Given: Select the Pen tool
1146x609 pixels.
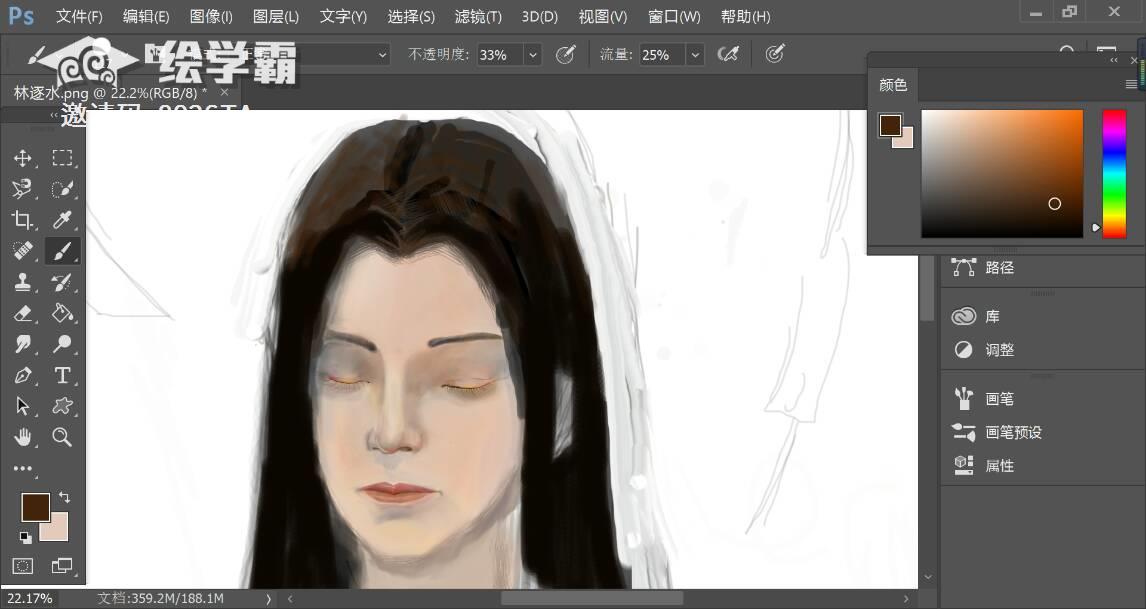Looking at the screenshot, I should [x=23, y=375].
